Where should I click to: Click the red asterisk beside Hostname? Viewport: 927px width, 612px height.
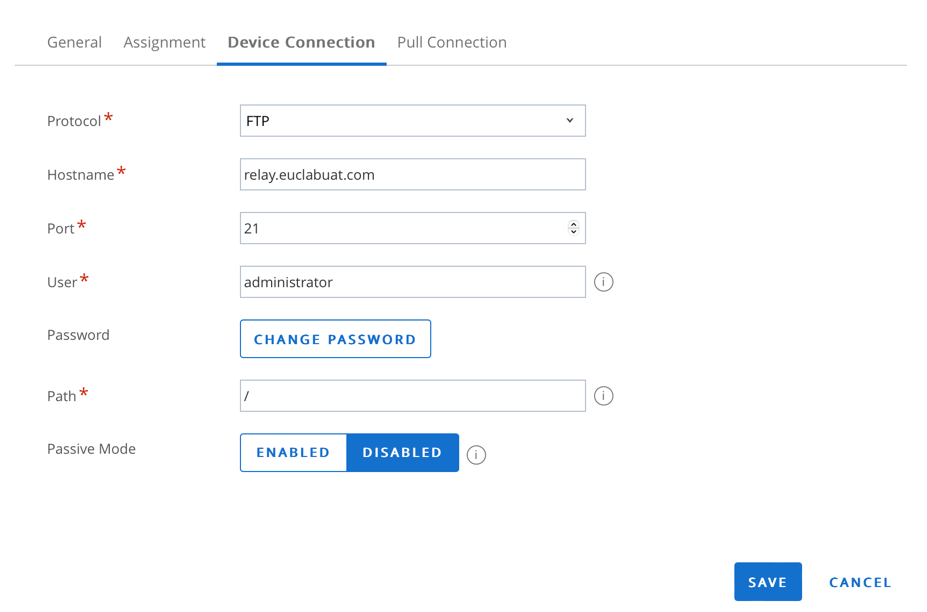coord(122,168)
